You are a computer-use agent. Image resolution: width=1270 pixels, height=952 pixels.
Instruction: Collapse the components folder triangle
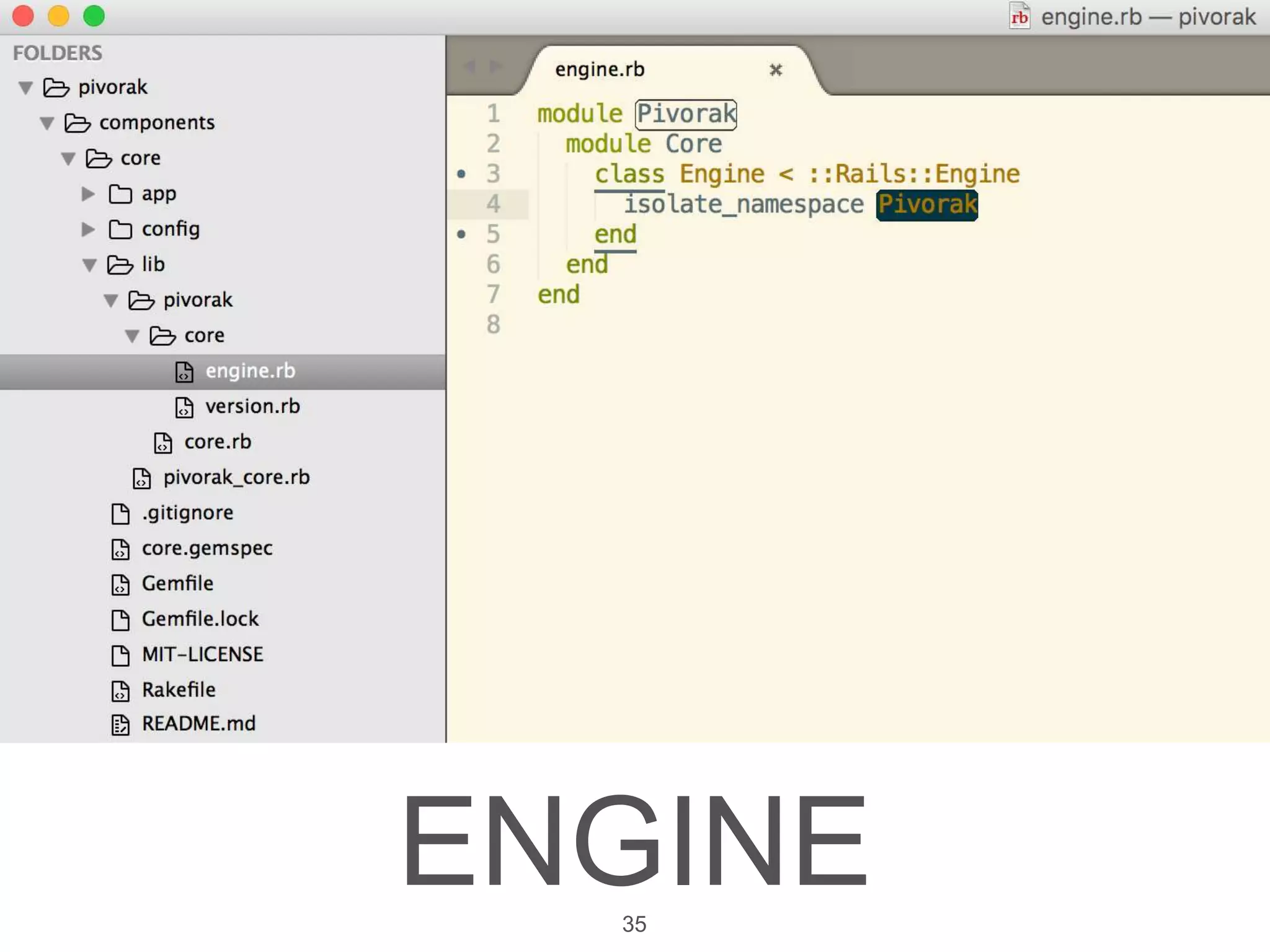47,123
